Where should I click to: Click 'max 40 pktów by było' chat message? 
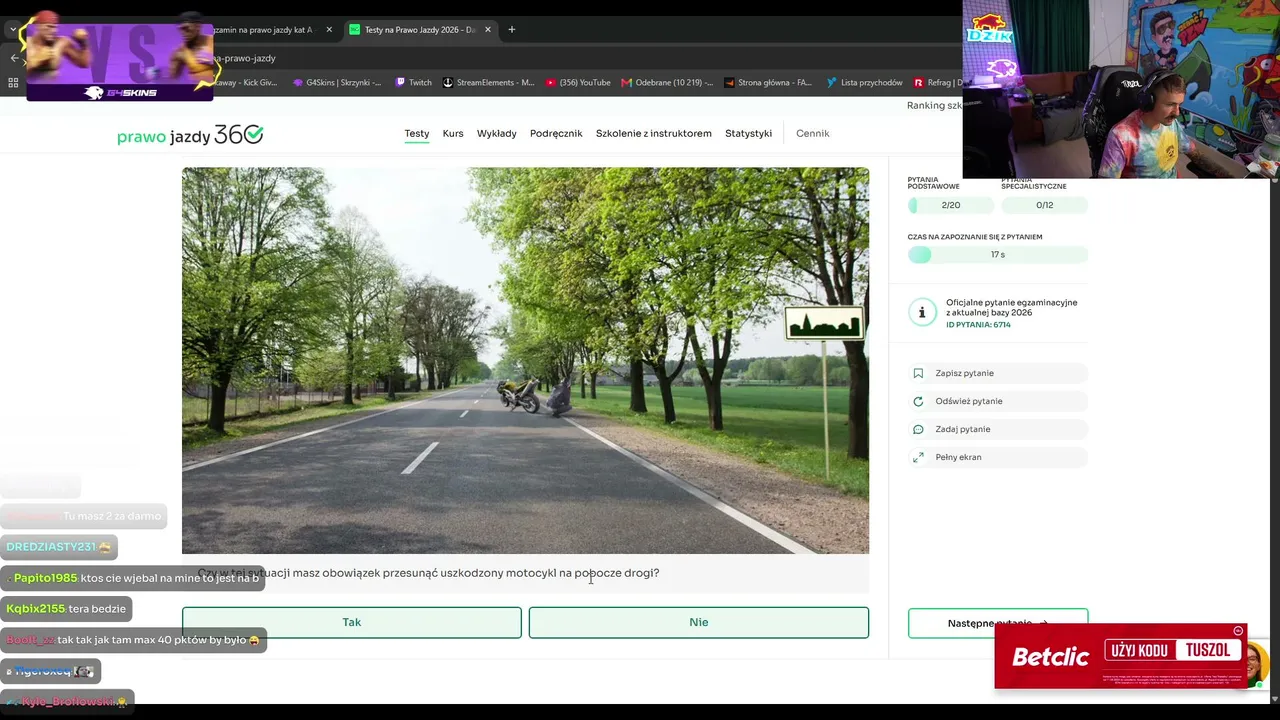pyautogui.click(x=133, y=640)
